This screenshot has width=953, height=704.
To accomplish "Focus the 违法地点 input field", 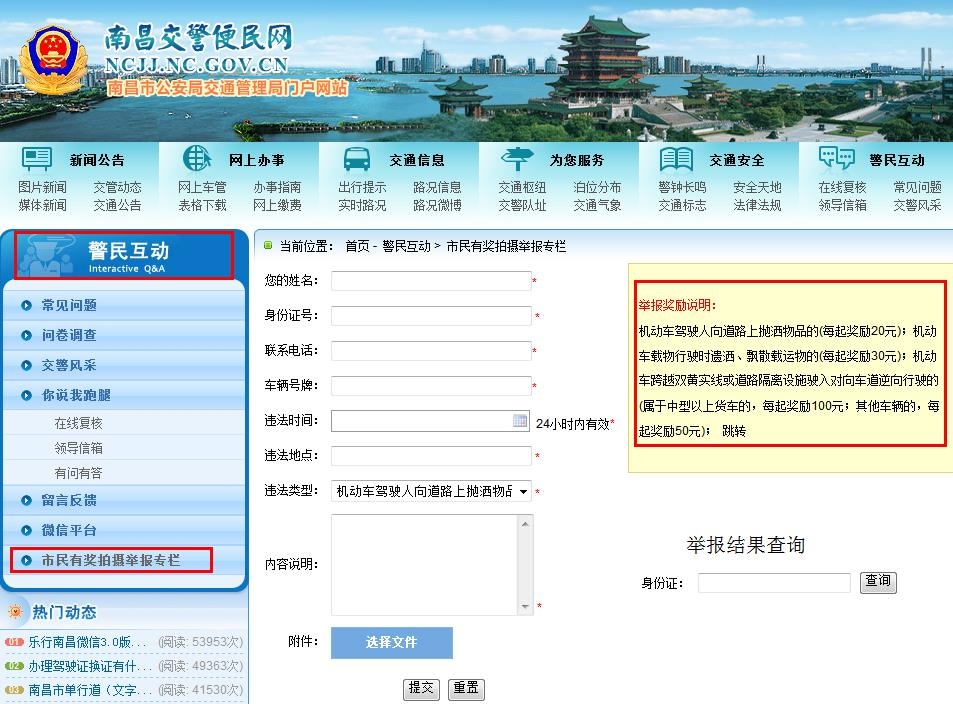I will (431, 456).
